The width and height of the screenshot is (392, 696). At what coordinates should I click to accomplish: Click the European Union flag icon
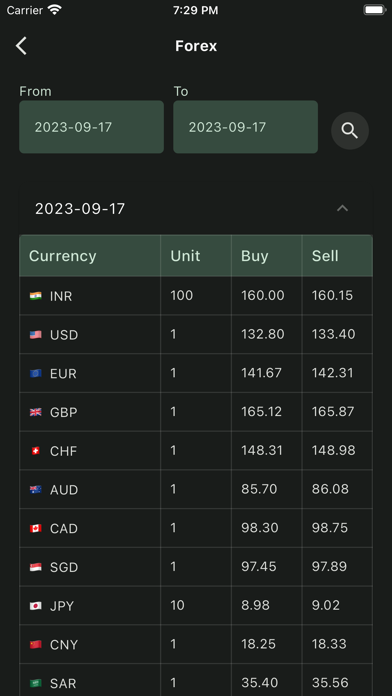pyautogui.click(x=36, y=373)
